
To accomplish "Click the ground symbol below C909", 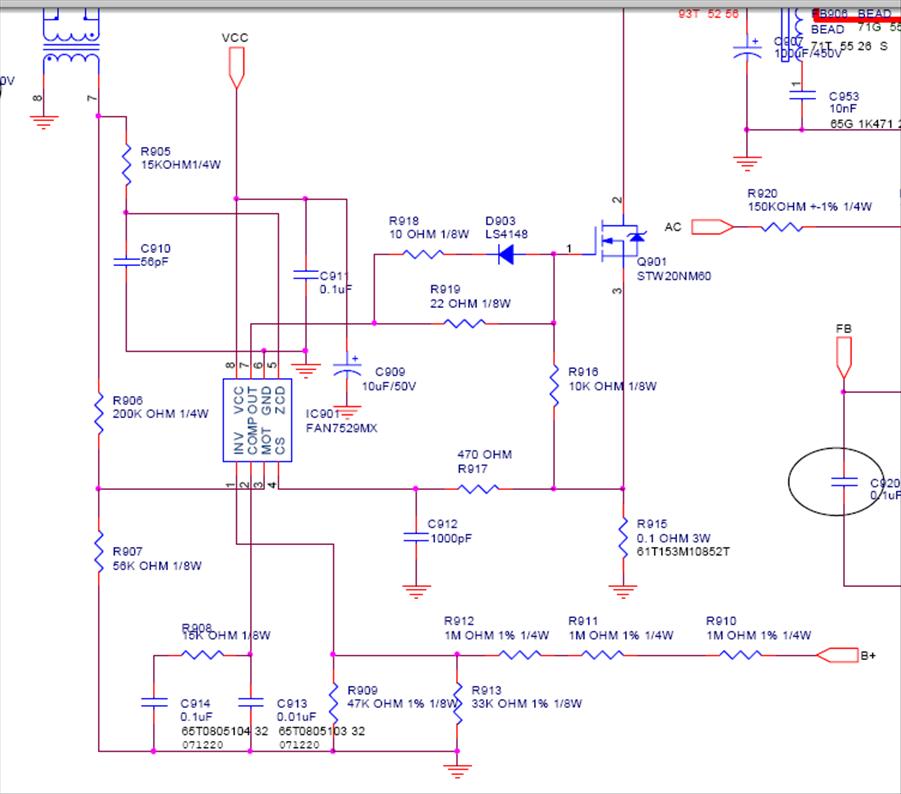I will click(347, 412).
